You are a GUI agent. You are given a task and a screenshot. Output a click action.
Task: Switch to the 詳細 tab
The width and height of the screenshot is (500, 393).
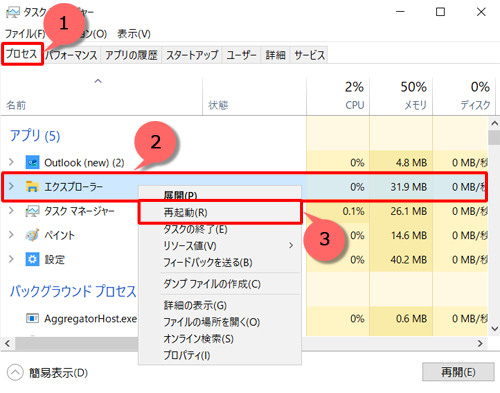[x=275, y=55]
